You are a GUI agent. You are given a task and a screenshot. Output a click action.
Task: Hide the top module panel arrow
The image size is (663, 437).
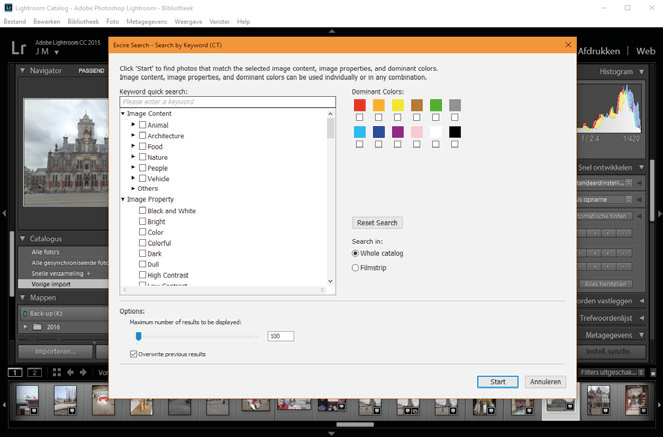[331, 31]
